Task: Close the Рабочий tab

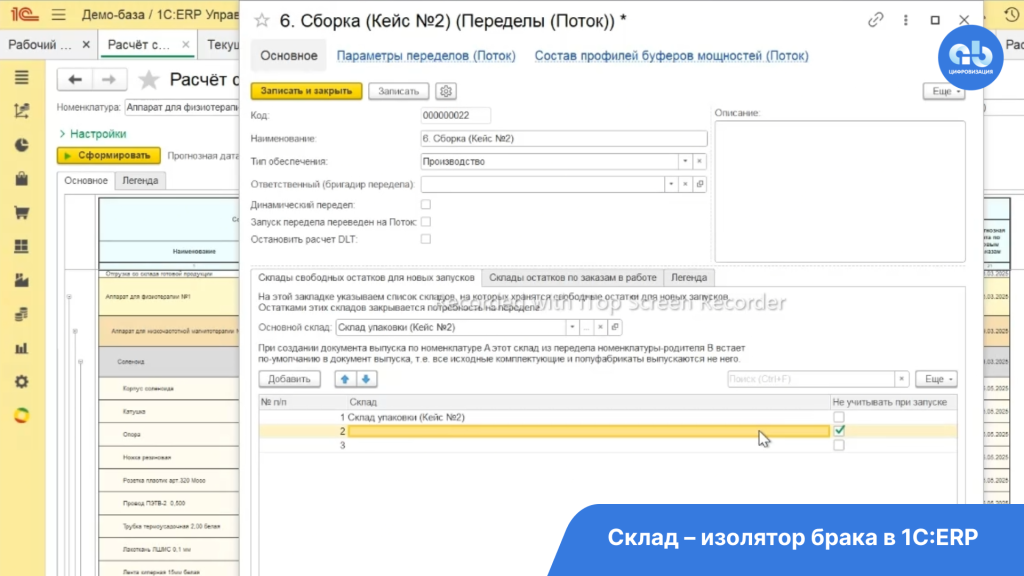Action: point(86,44)
